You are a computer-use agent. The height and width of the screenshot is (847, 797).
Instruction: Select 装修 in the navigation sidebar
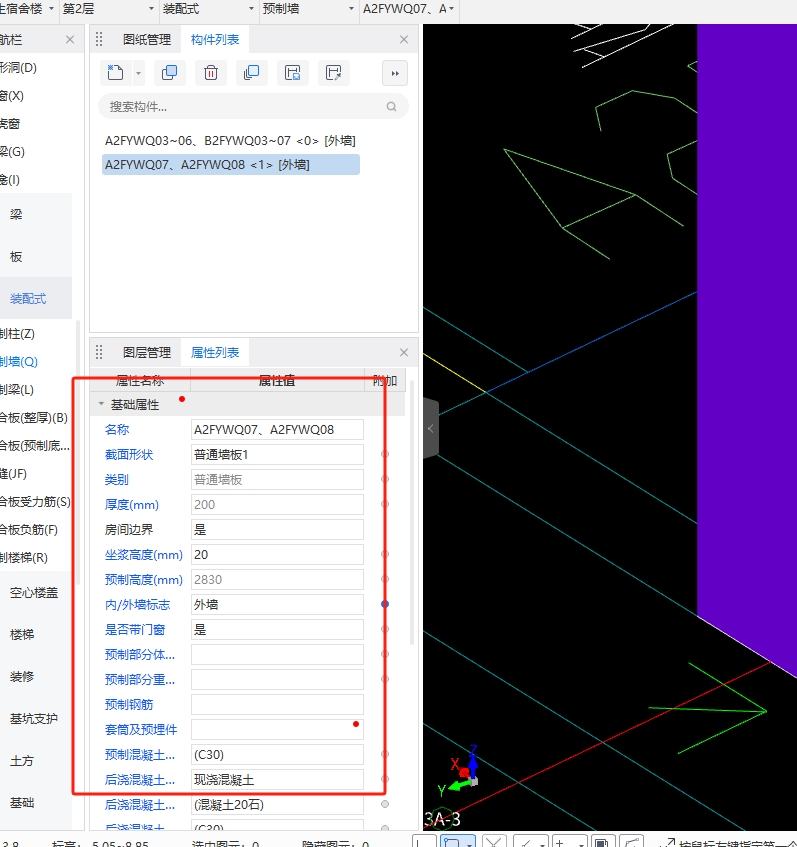click(22, 677)
